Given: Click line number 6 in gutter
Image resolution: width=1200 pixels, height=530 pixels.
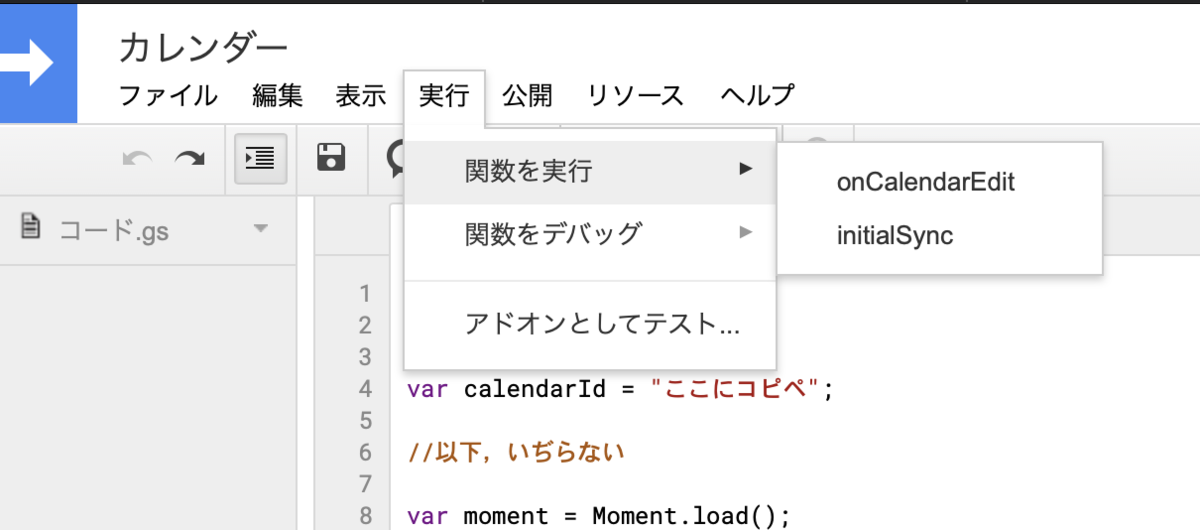Looking at the screenshot, I should click(364, 453).
